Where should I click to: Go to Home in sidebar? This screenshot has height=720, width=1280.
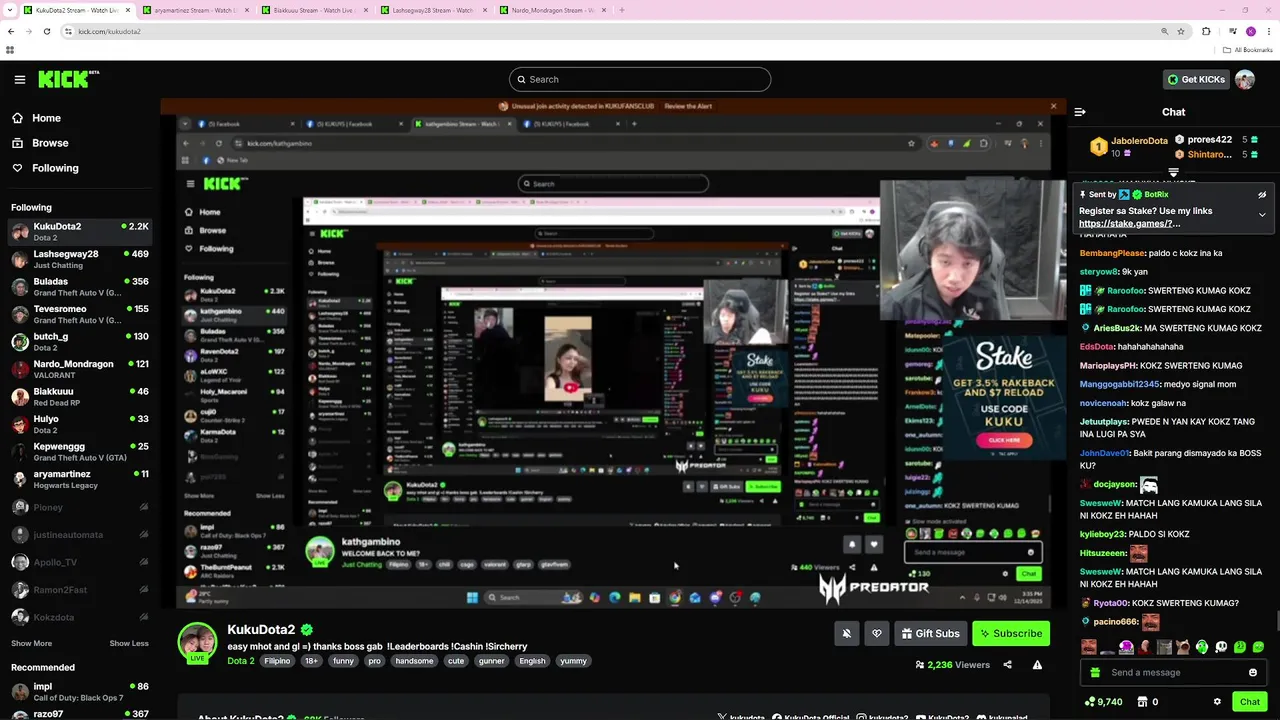point(46,118)
